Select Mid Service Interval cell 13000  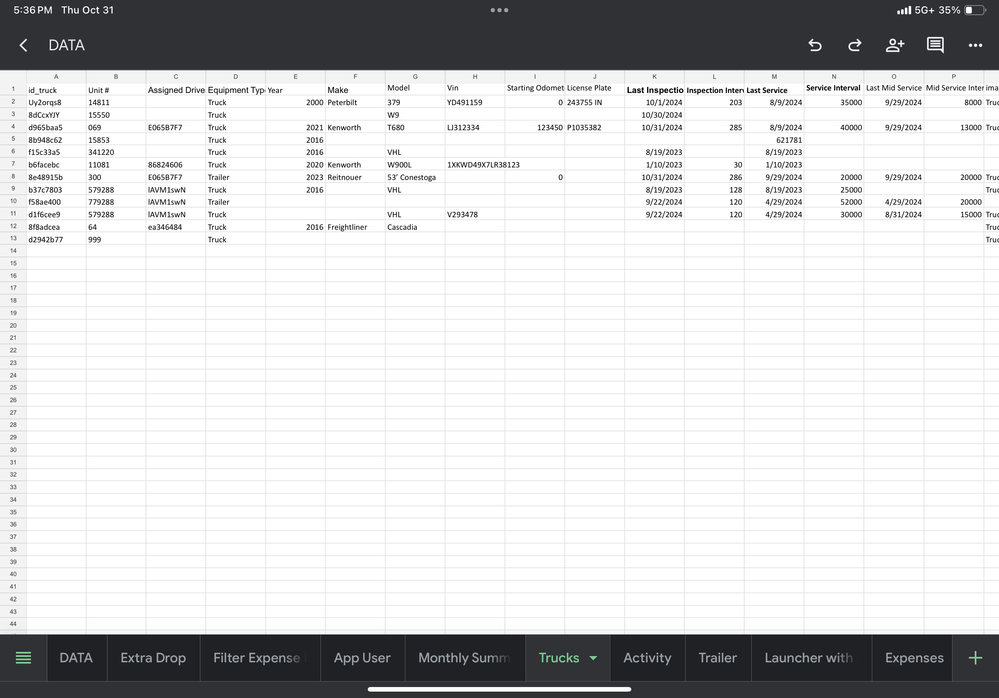[954, 127]
